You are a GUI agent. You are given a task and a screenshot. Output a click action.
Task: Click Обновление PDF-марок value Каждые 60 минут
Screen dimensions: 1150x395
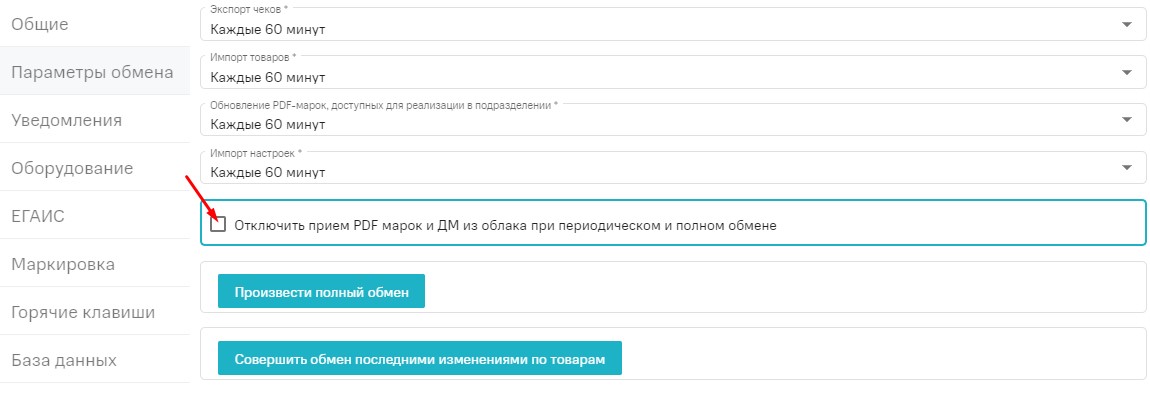click(268, 125)
